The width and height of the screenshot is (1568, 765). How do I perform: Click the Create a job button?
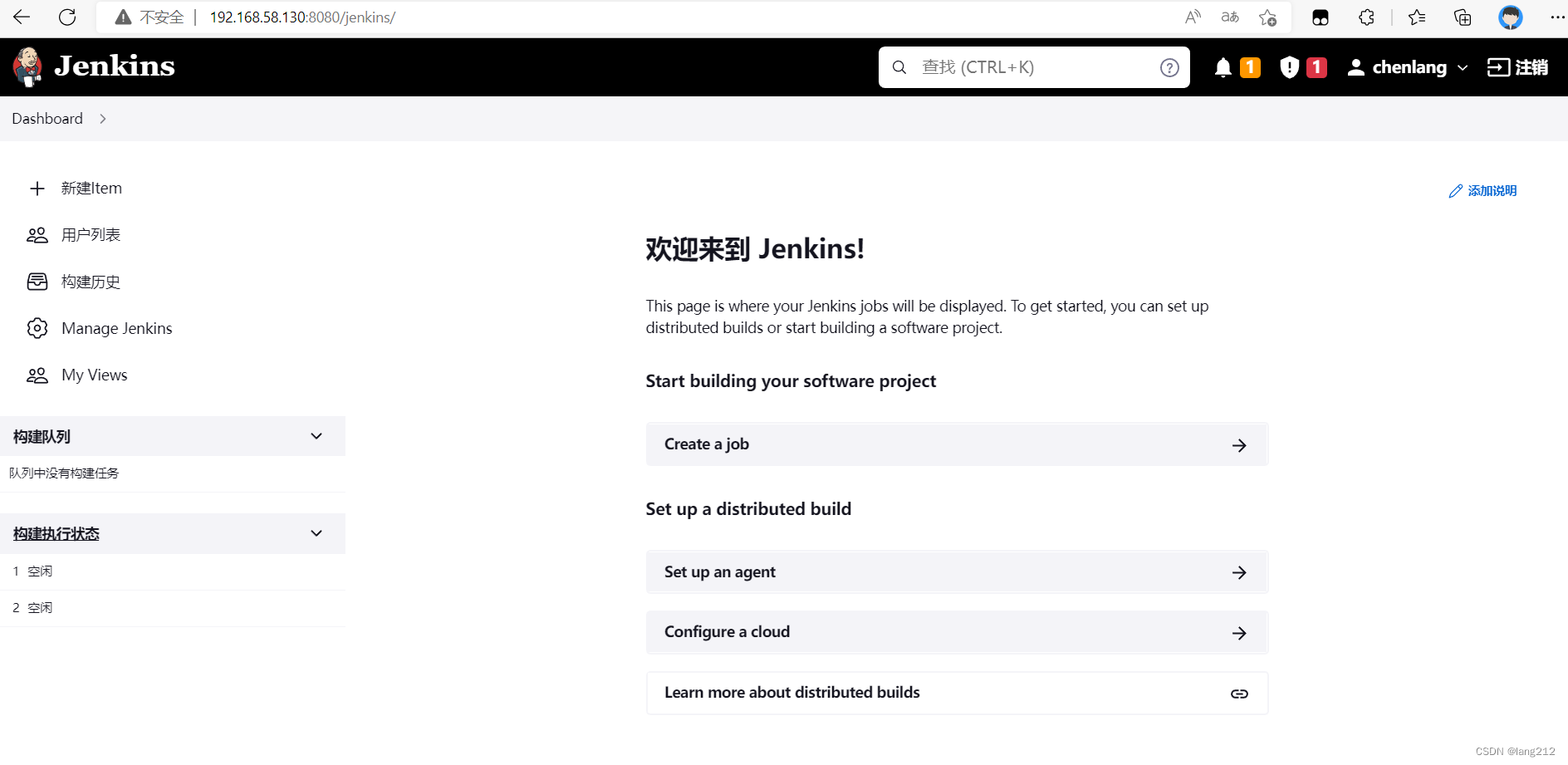[957, 444]
